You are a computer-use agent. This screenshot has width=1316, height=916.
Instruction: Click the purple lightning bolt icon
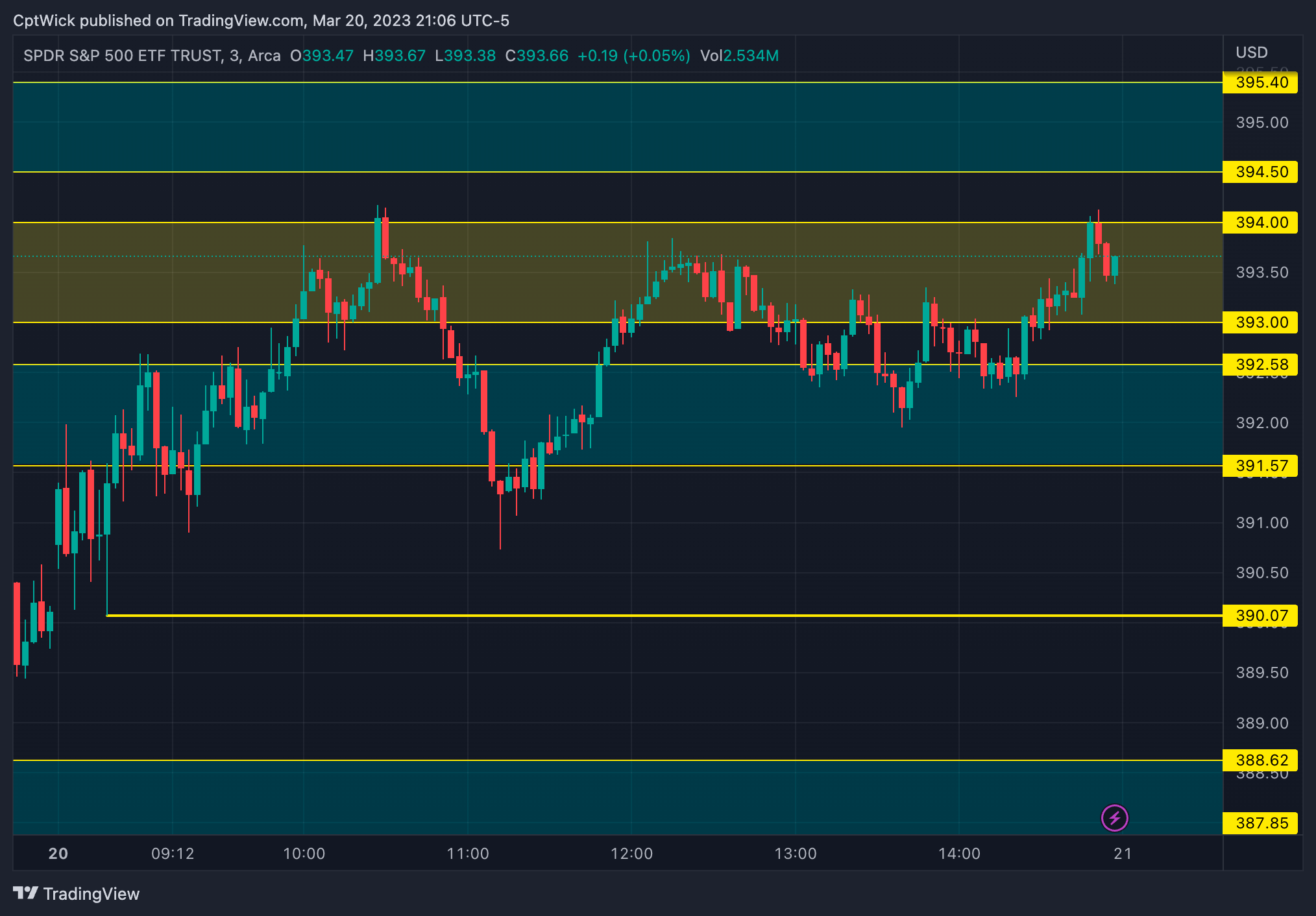[x=1114, y=818]
